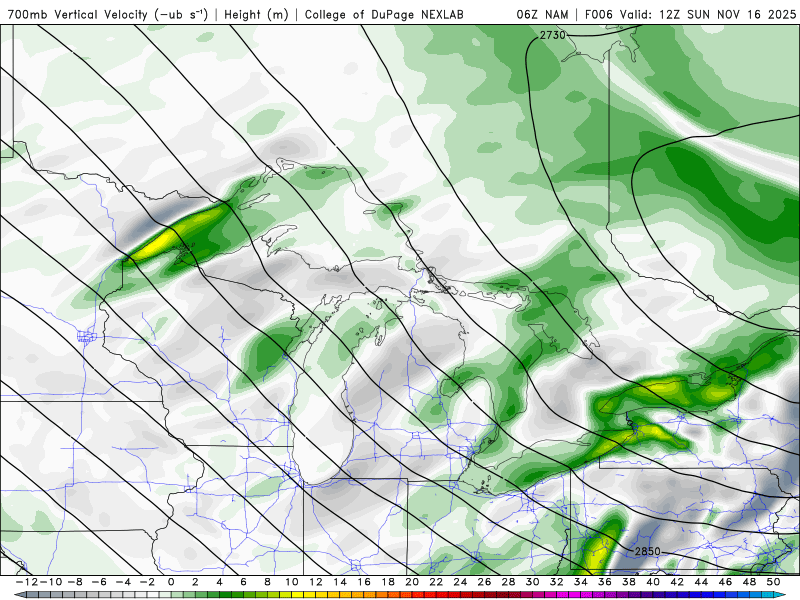Click the -6 value on the color scale
The width and height of the screenshot is (800, 600).
(99, 582)
